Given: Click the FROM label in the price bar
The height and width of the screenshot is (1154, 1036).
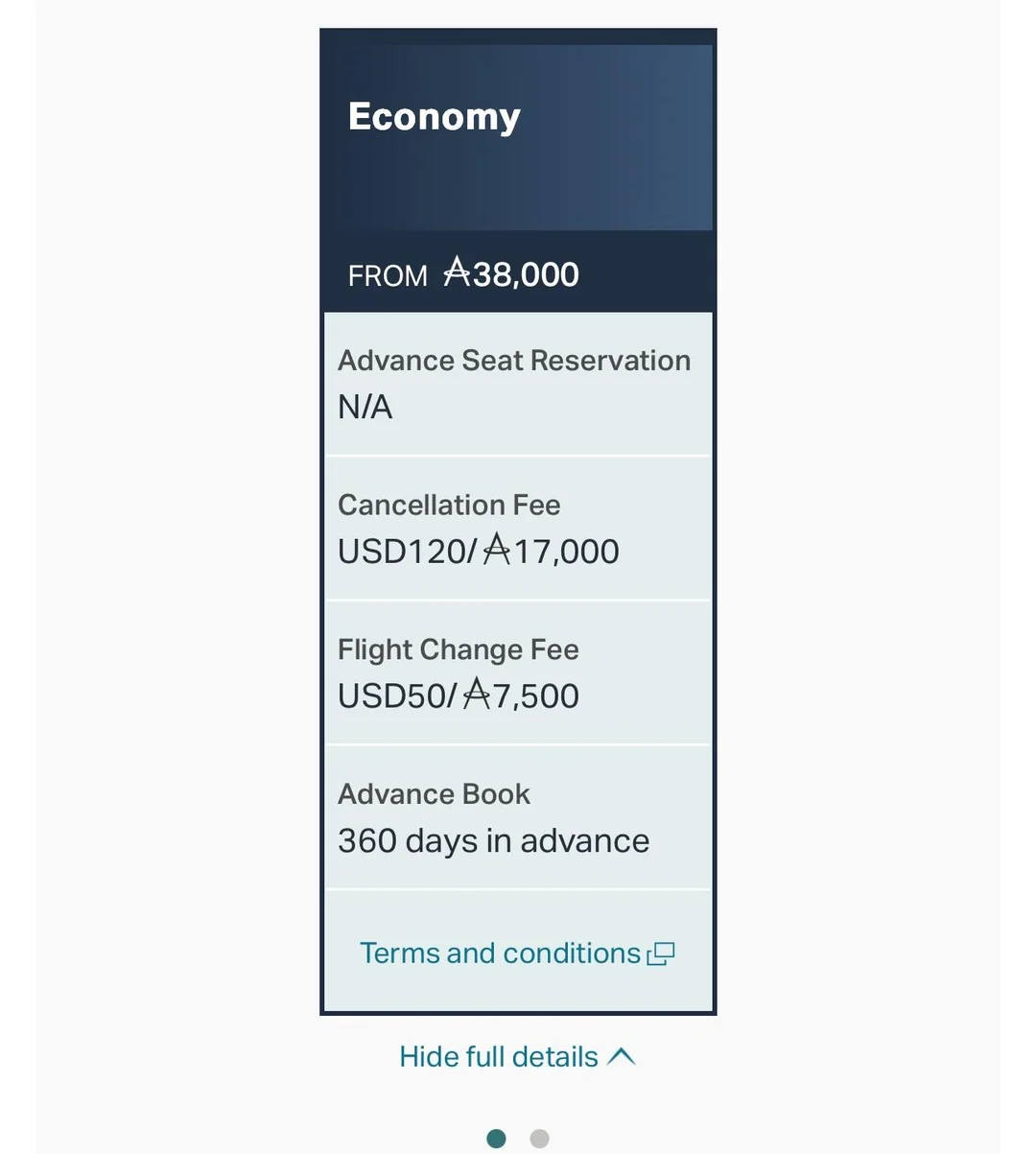Looking at the screenshot, I should [388, 276].
